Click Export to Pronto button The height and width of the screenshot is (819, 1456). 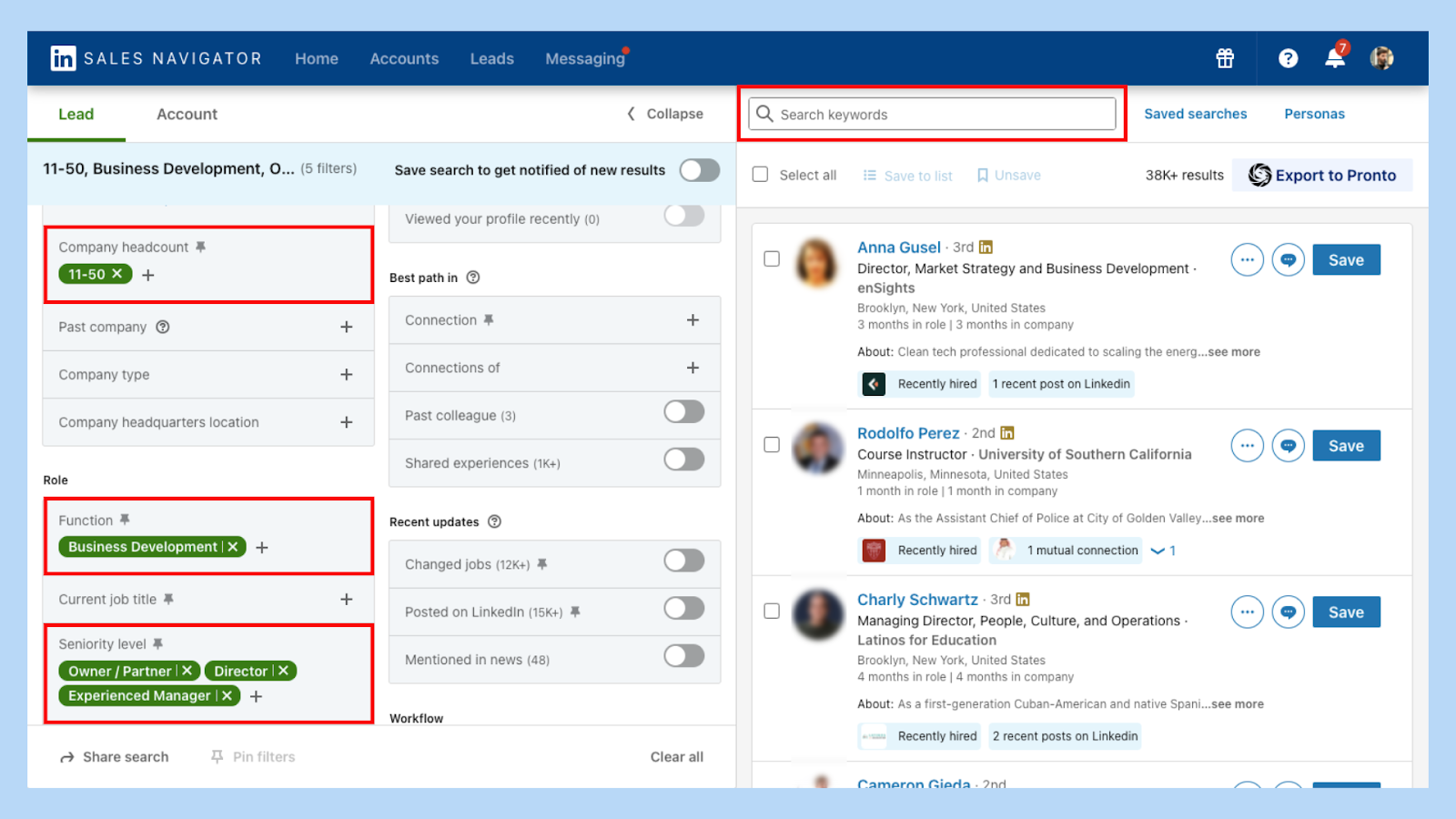point(1322,175)
